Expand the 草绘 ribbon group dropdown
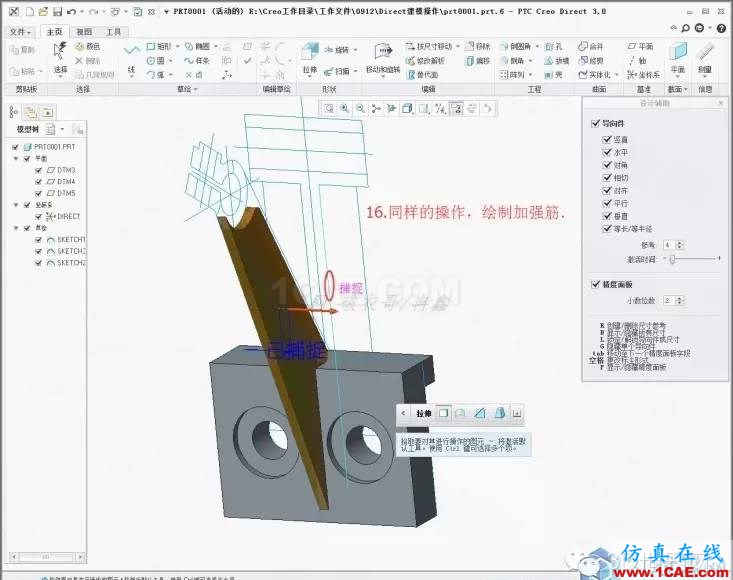Viewport: 733px width, 580px height. pyautogui.click(x=187, y=89)
